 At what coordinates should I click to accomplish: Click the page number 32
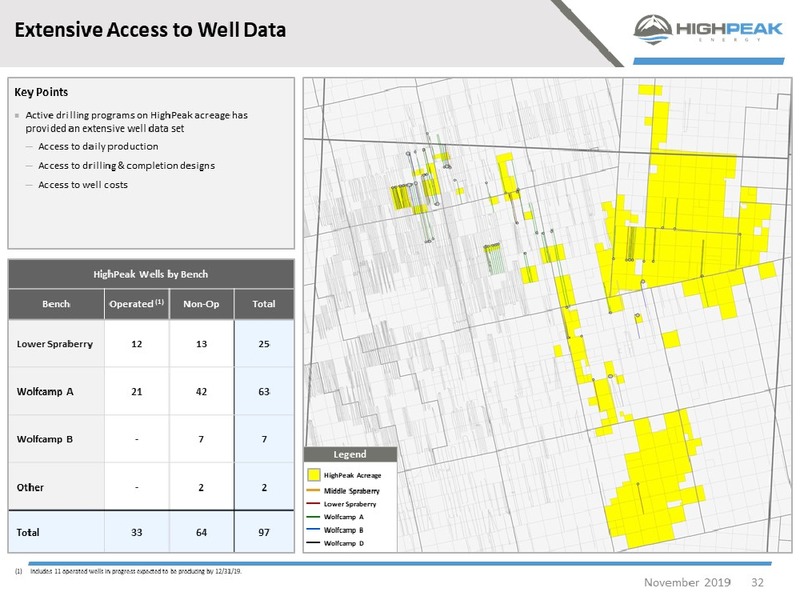[x=757, y=582]
